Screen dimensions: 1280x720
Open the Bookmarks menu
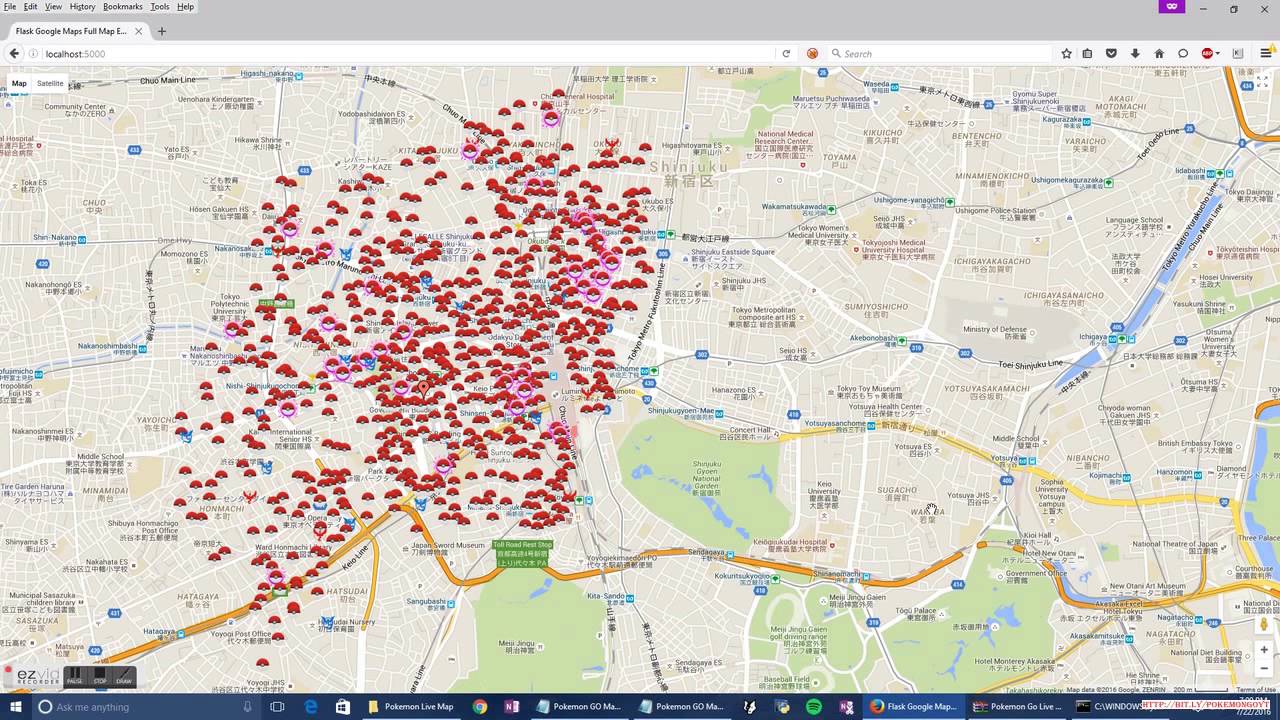123,7
